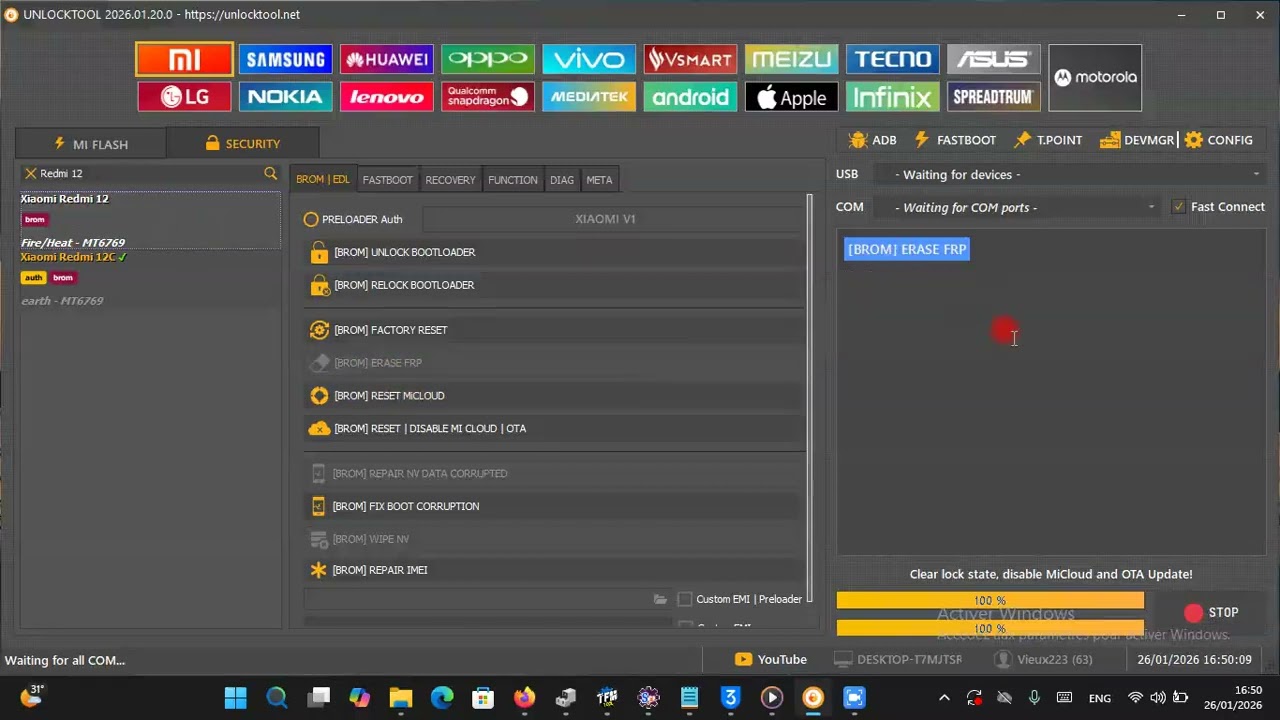
Task: Select the Vsmart brand logo
Action: [690, 59]
